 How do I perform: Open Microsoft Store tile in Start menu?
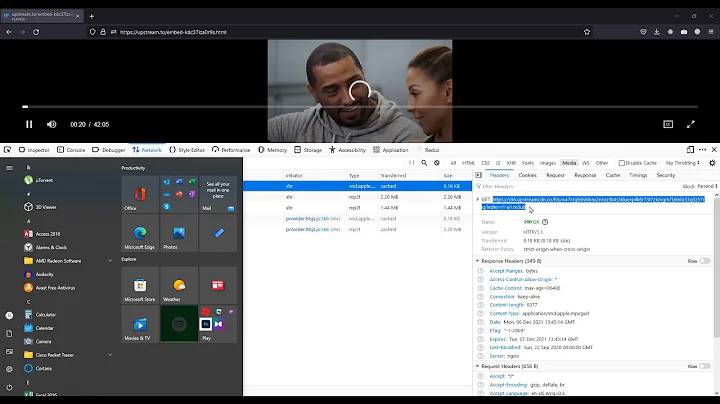tap(140, 286)
